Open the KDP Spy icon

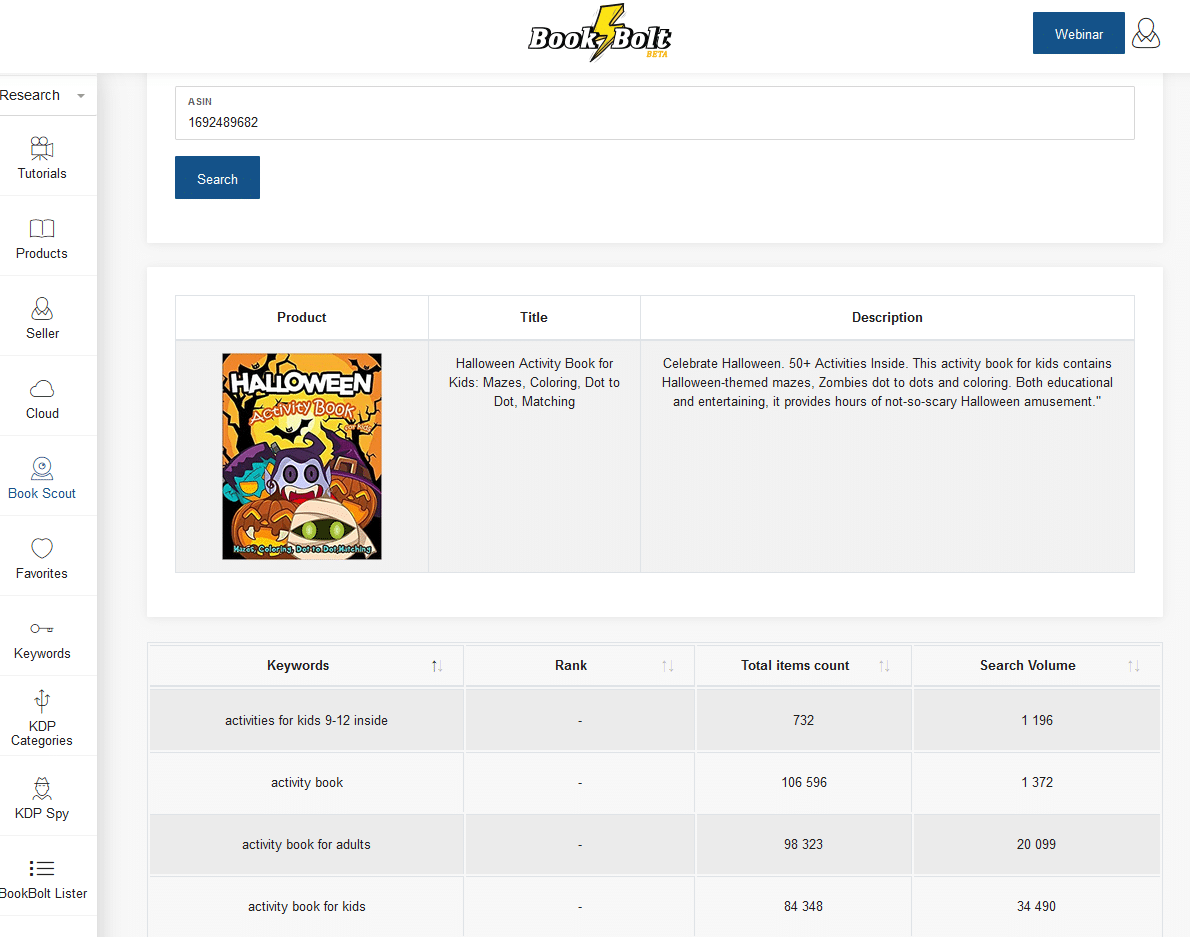click(x=42, y=788)
